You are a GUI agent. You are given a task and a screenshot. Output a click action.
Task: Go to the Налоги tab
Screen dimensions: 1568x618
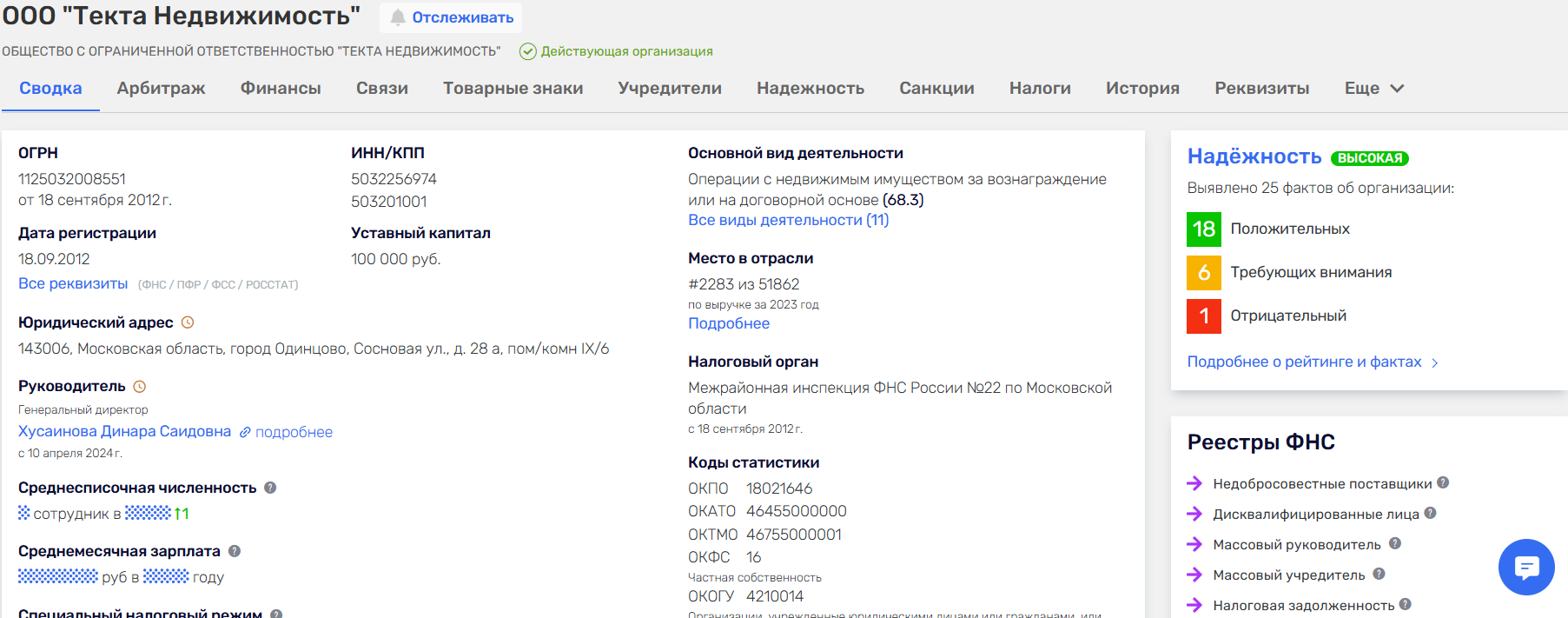click(1040, 88)
